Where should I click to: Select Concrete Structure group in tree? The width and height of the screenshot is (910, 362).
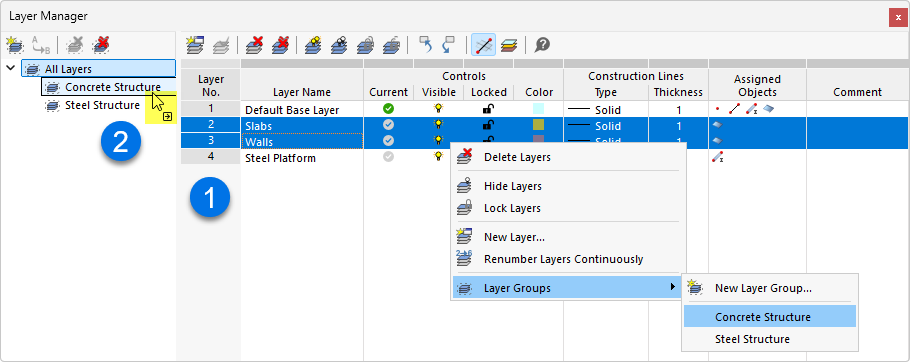[x=113, y=87]
